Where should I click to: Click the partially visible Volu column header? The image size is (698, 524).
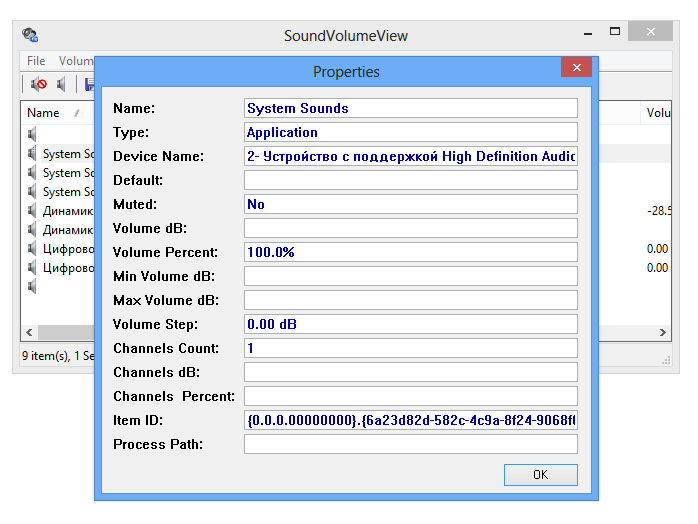click(x=658, y=113)
